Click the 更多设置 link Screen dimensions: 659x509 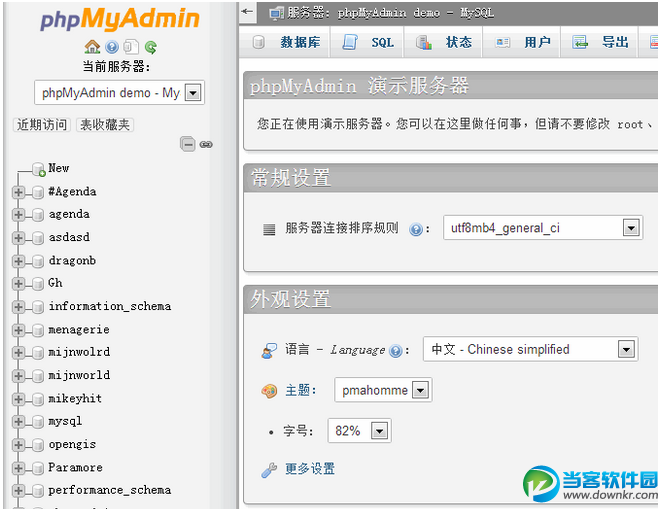[310, 469]
